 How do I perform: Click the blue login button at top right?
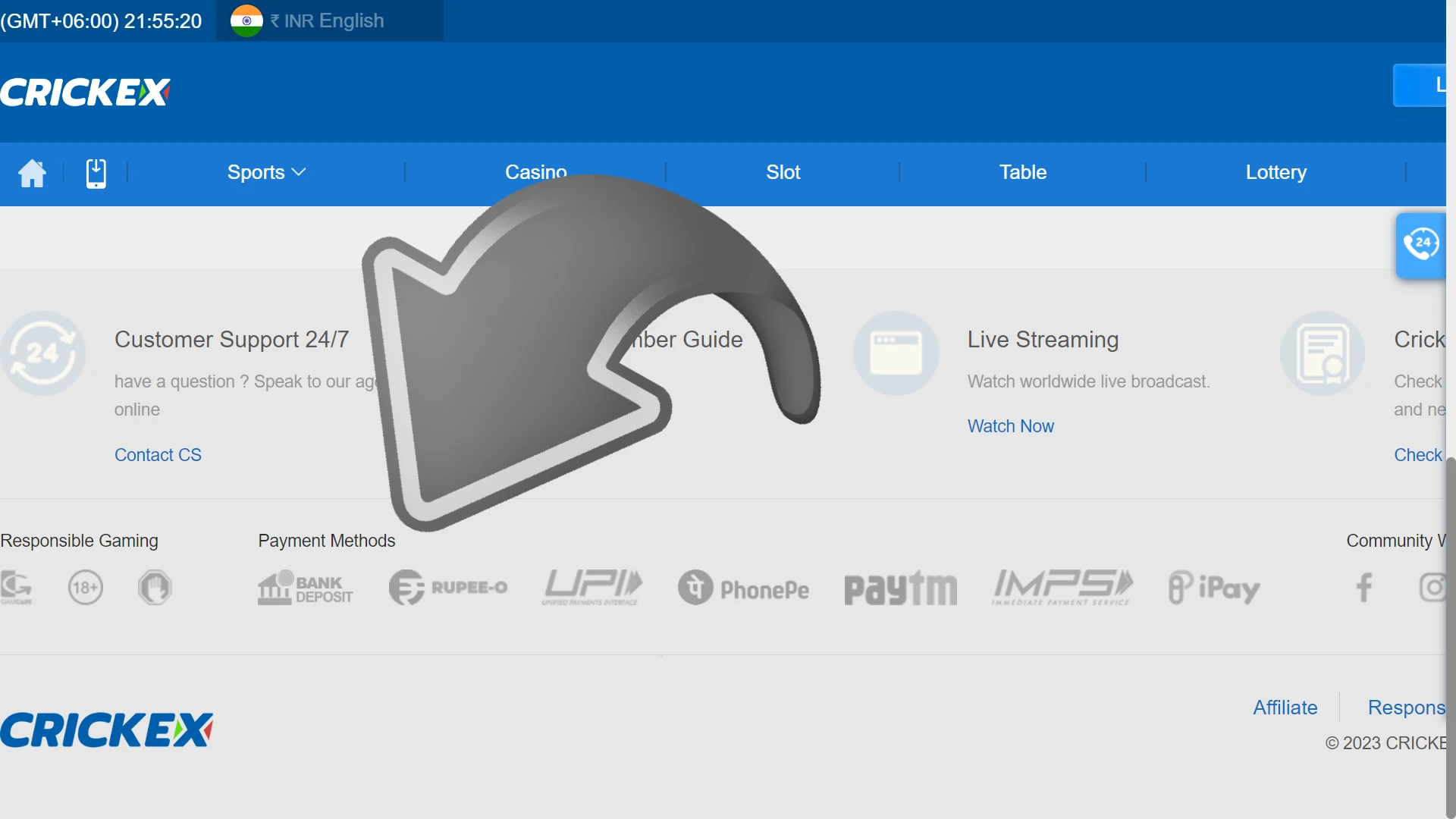[1420, 85]
